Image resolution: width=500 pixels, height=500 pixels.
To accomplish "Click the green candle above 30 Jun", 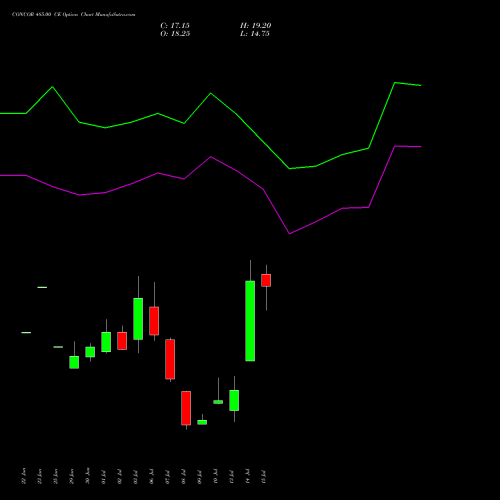I will 90,352.
